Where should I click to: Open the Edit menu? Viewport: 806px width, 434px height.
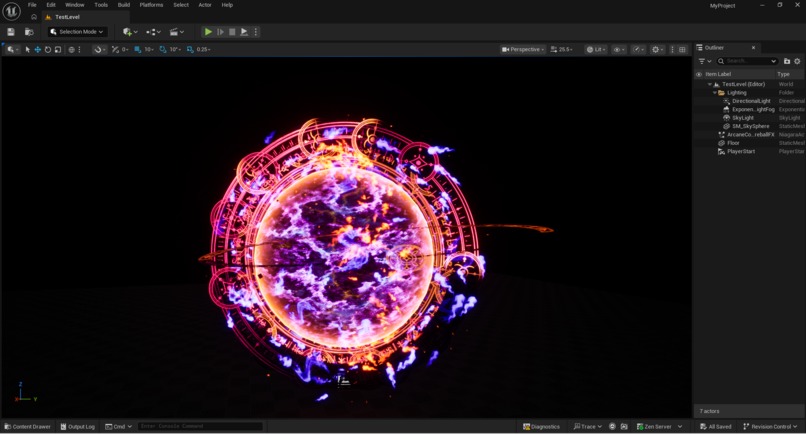[x=51, y=5]
